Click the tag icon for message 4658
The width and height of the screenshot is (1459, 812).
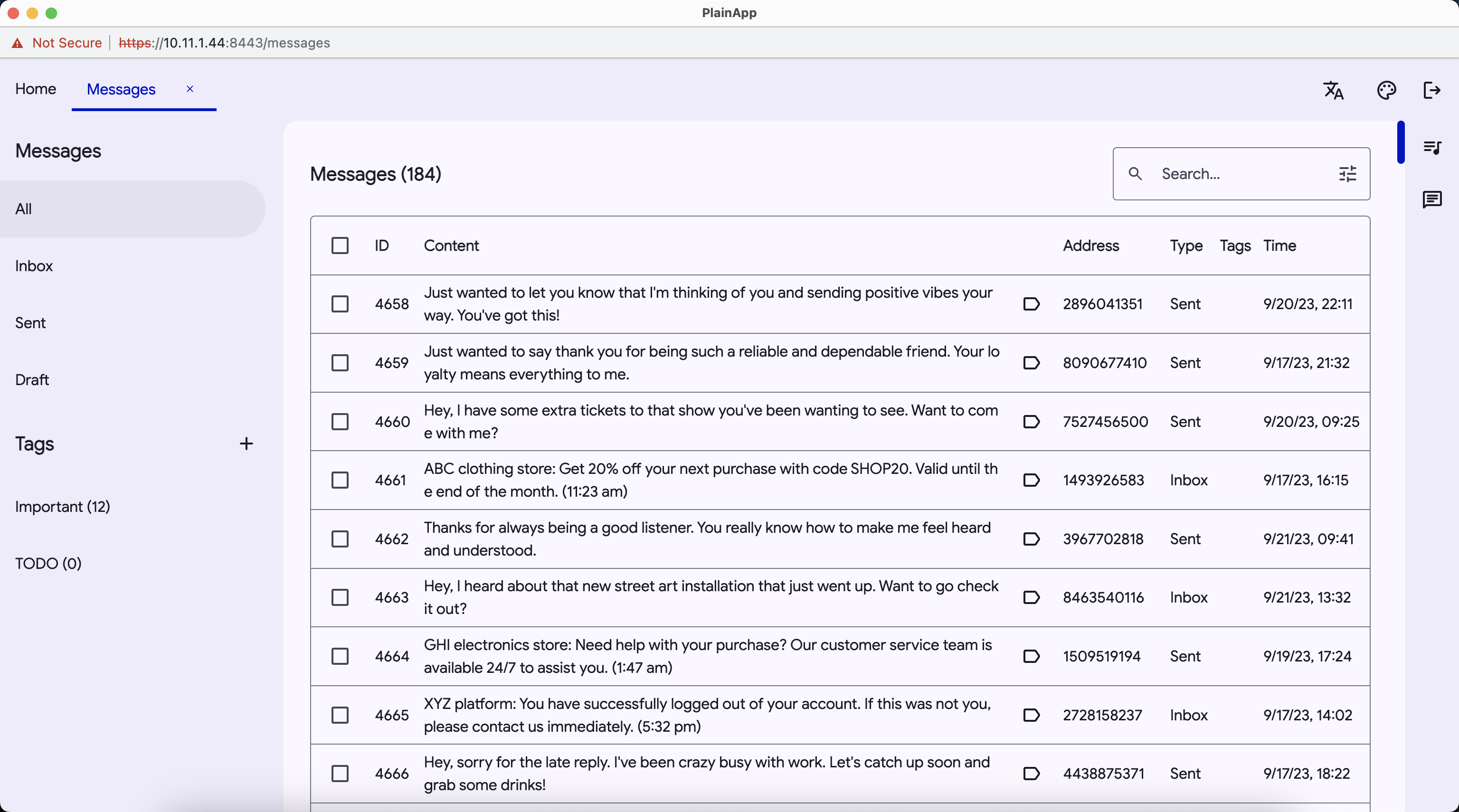point(1031,304)
